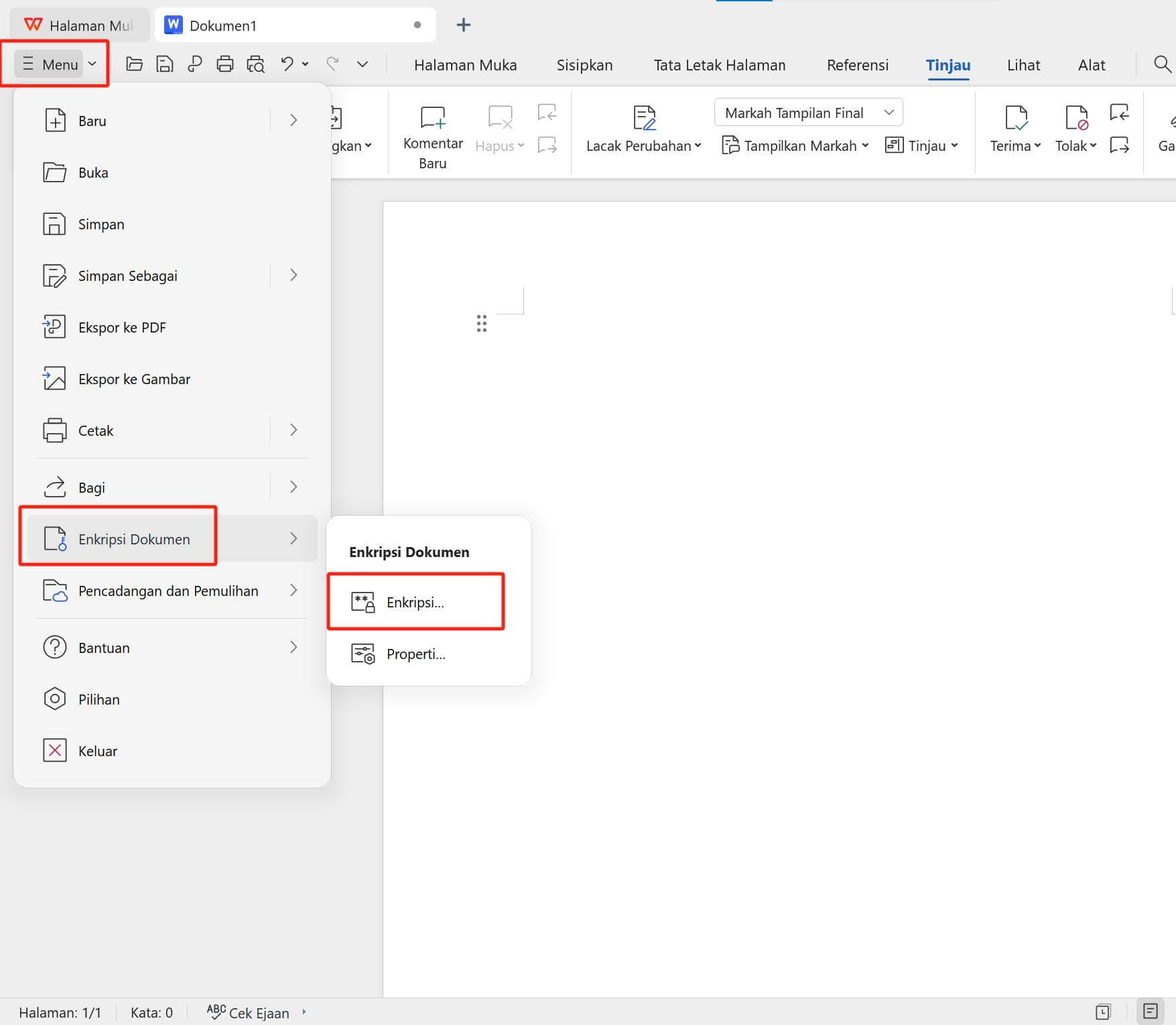
Task: Select Enkripsi... in the submenu
Action: pos(415,602)
